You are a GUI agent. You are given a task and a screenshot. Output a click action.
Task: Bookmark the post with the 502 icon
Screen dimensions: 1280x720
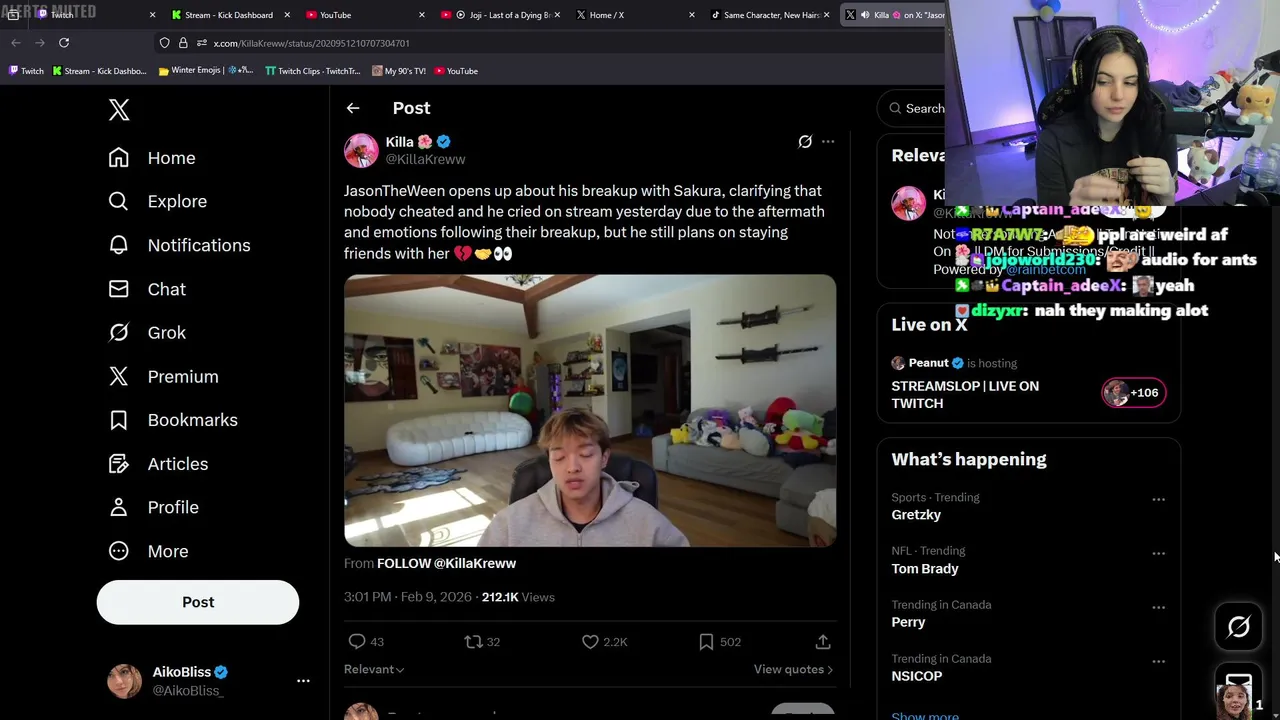(706, 642)
